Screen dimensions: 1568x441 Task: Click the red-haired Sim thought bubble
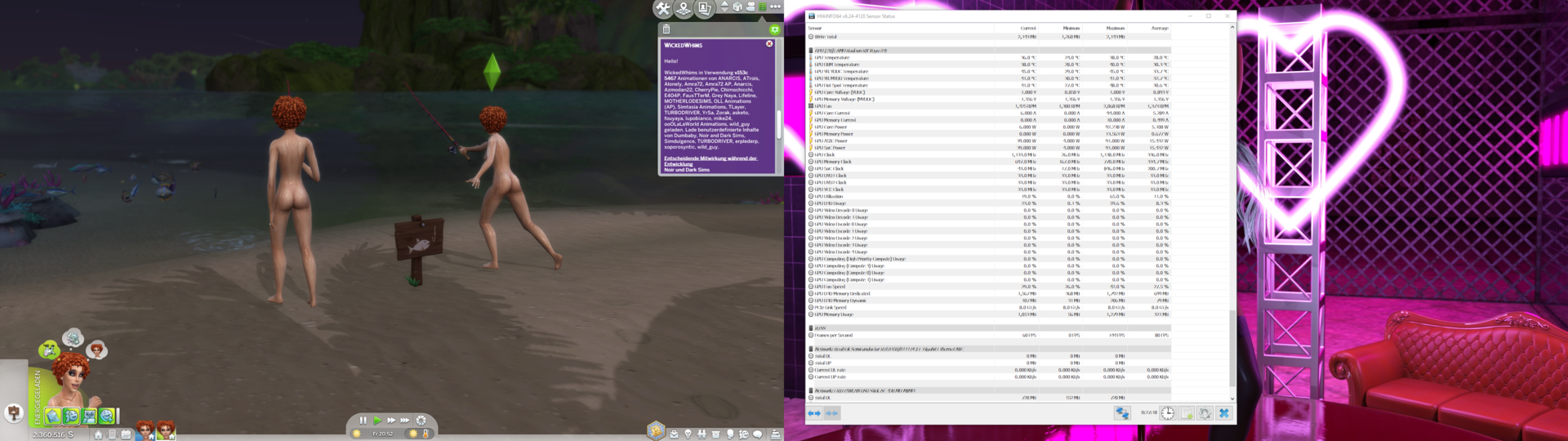pos(96,350)
